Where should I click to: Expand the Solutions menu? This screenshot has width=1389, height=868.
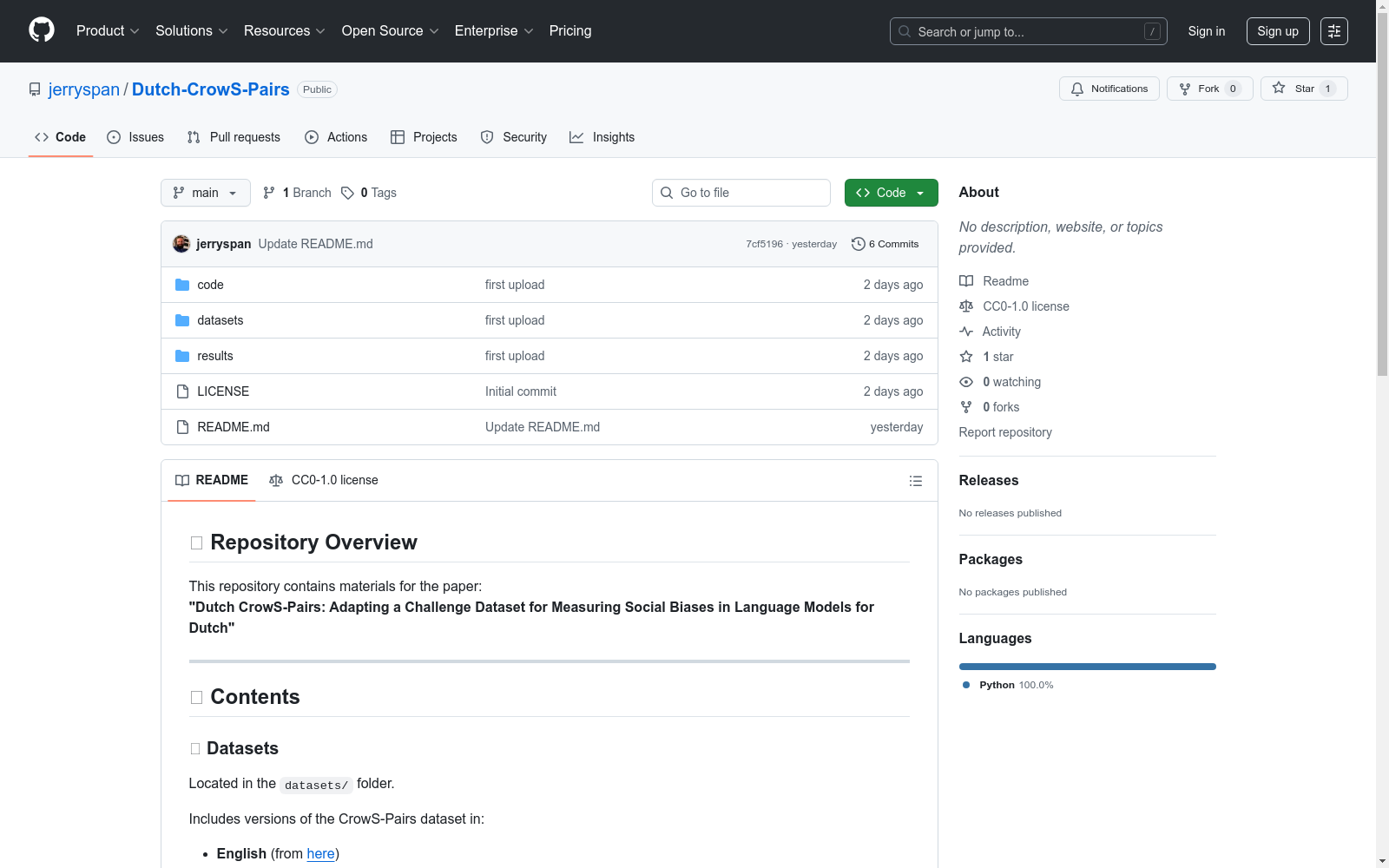tap(192, 30)
